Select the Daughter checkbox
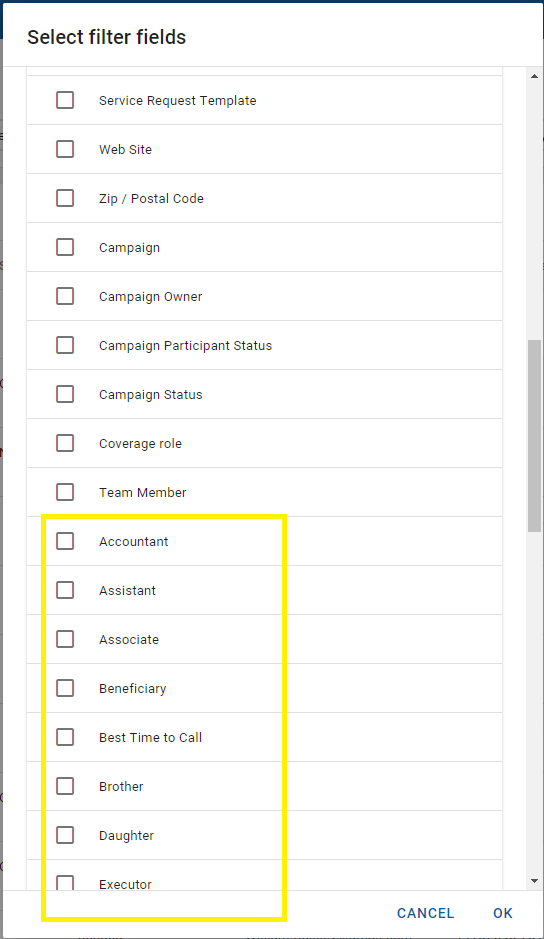 point(65,835)
